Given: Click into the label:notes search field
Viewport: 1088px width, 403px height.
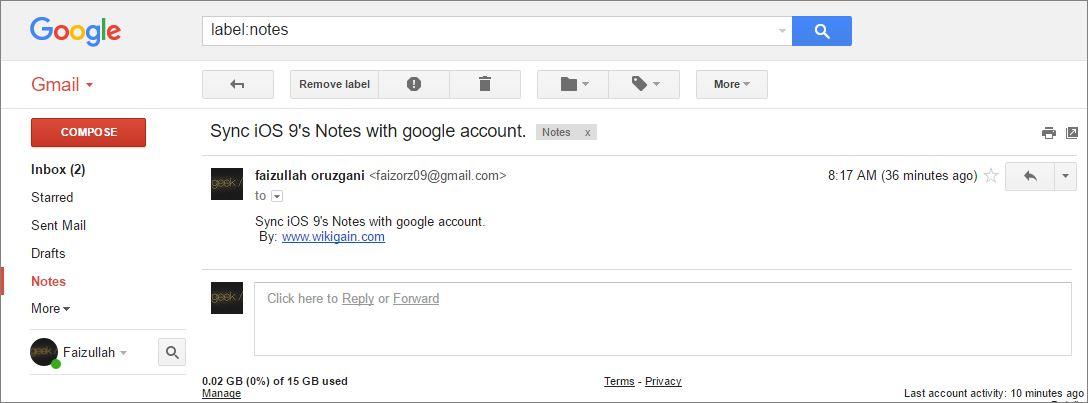Looking at the screenshot, I should tap(497, 31).
